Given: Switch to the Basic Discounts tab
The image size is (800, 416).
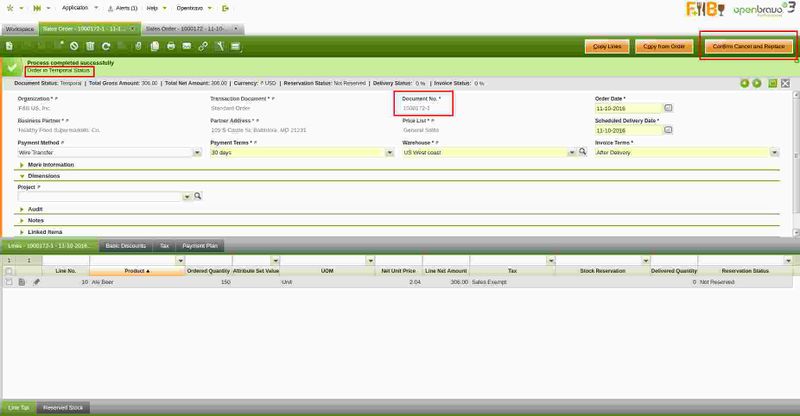Looking at the screenshot, I should 126,245.
